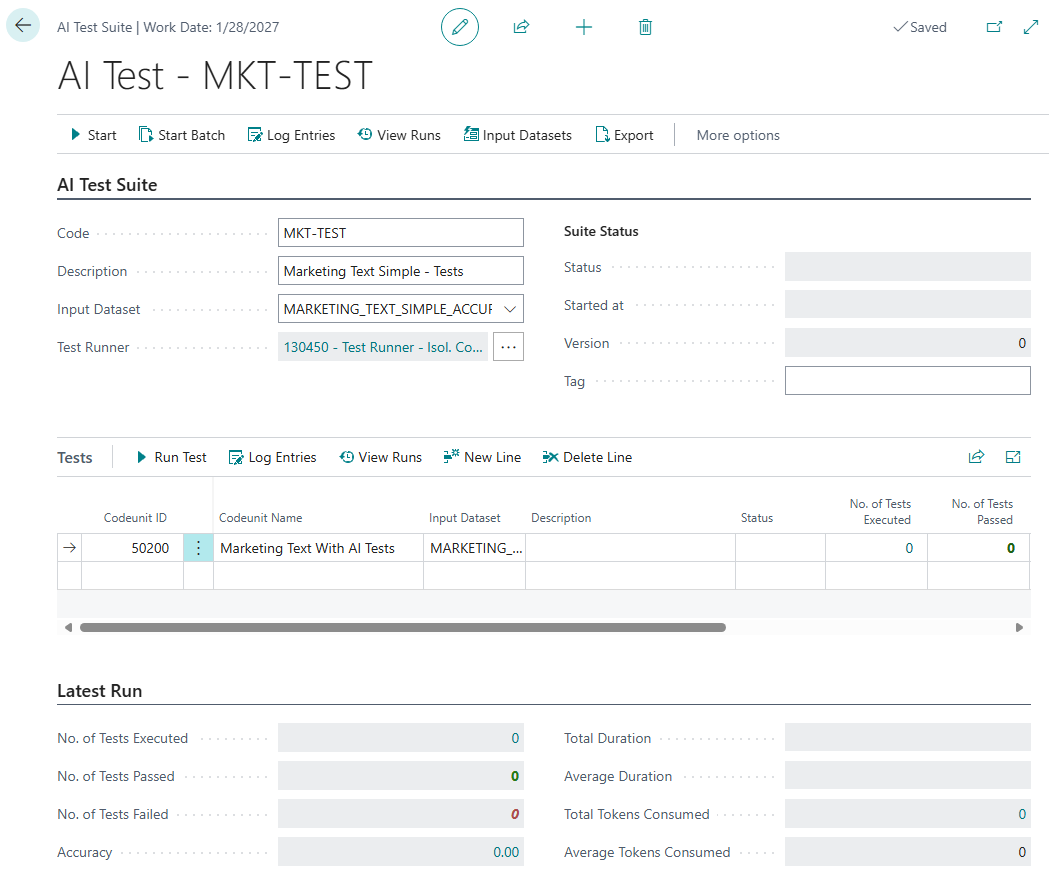Open Test Runner lookup via ellipsis button
The height and width of the screenshot is (885, 1062).
508,346
